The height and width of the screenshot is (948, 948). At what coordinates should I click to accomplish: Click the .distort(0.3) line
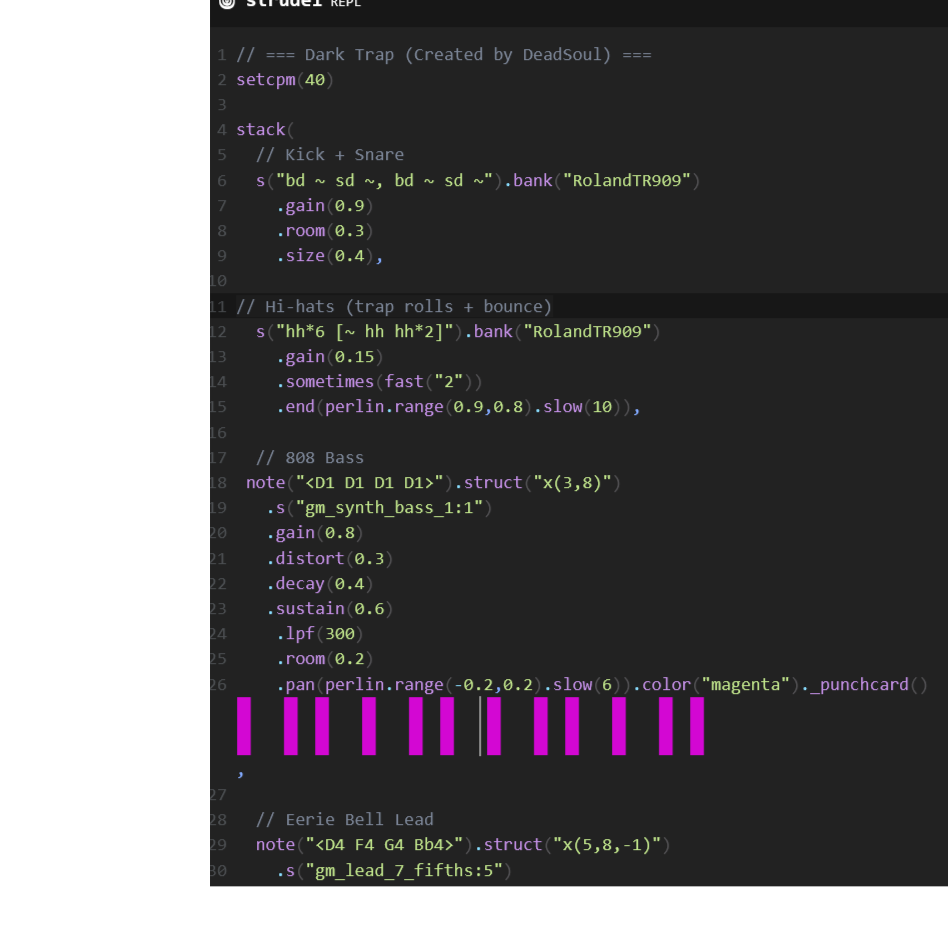(329, 558)
